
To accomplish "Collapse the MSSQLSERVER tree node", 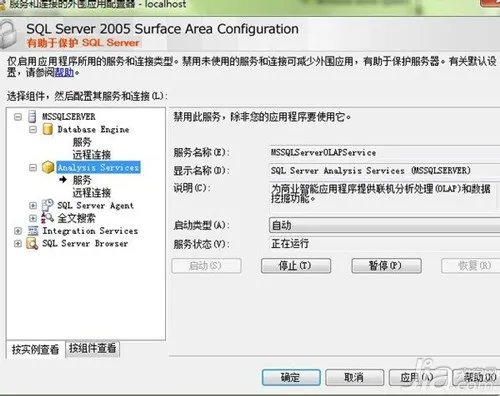I will click(18, 117).
